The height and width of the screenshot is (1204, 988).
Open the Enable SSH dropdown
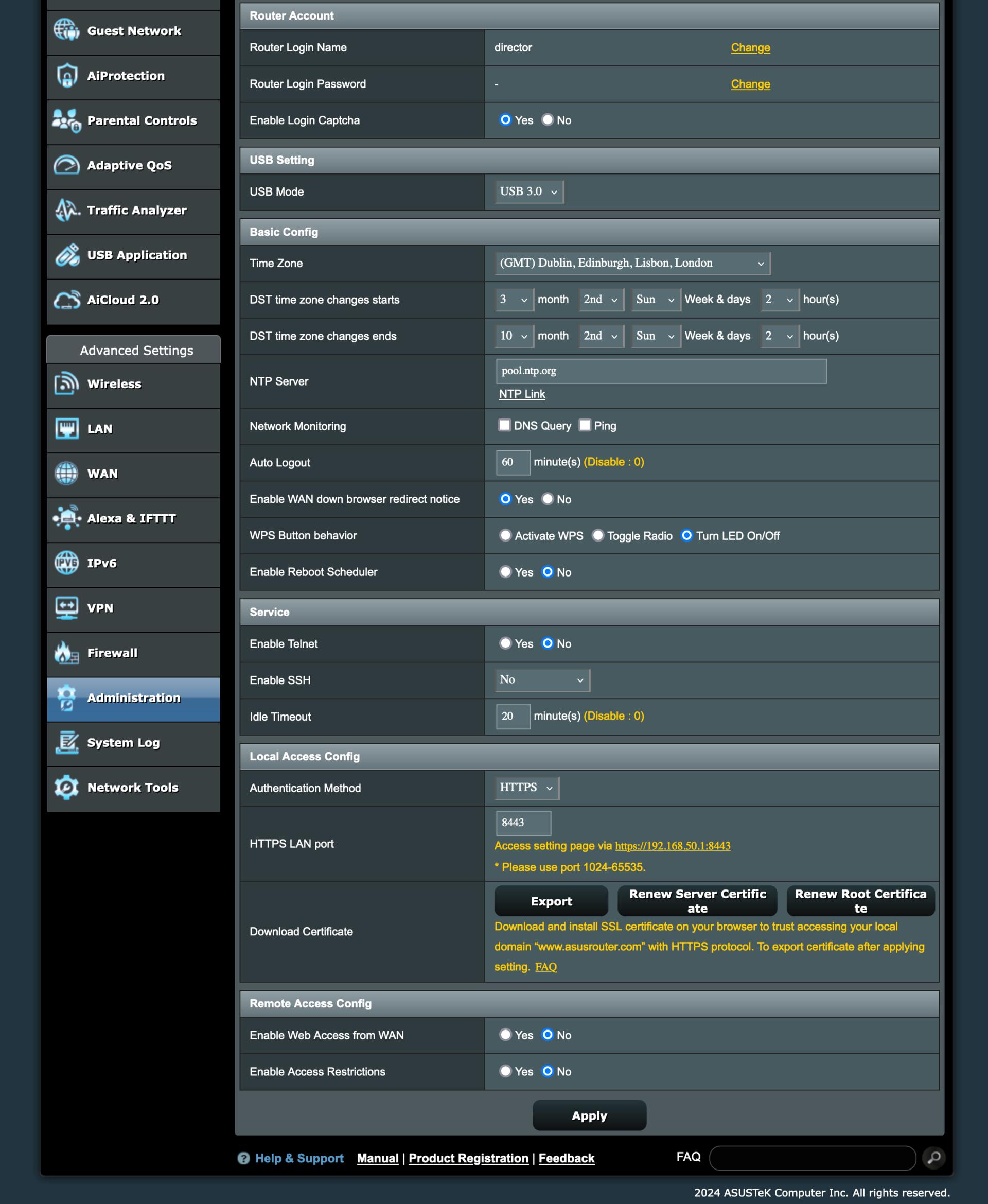click(x=542, y=679)
